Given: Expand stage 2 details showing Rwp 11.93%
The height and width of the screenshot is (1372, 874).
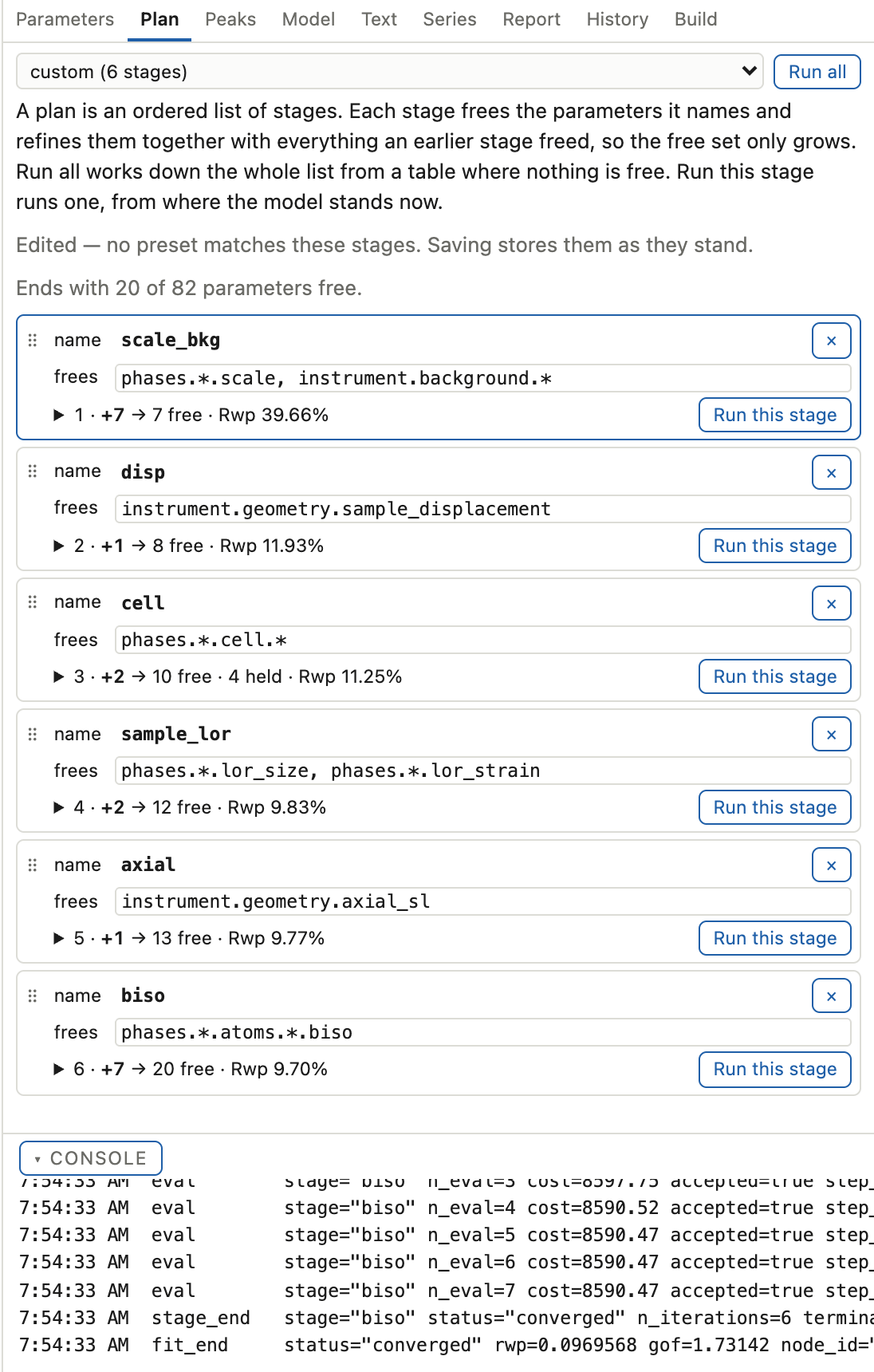Looking at the screenshot, I should click(188, 546).
